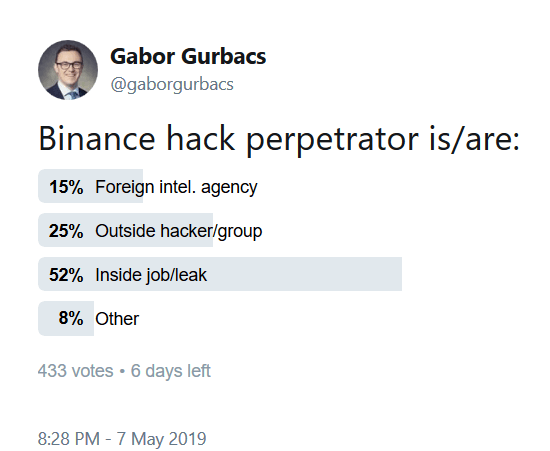This screenshot has width=550, height=451.
Task: Click the 6 days left label
Action: 170,371
